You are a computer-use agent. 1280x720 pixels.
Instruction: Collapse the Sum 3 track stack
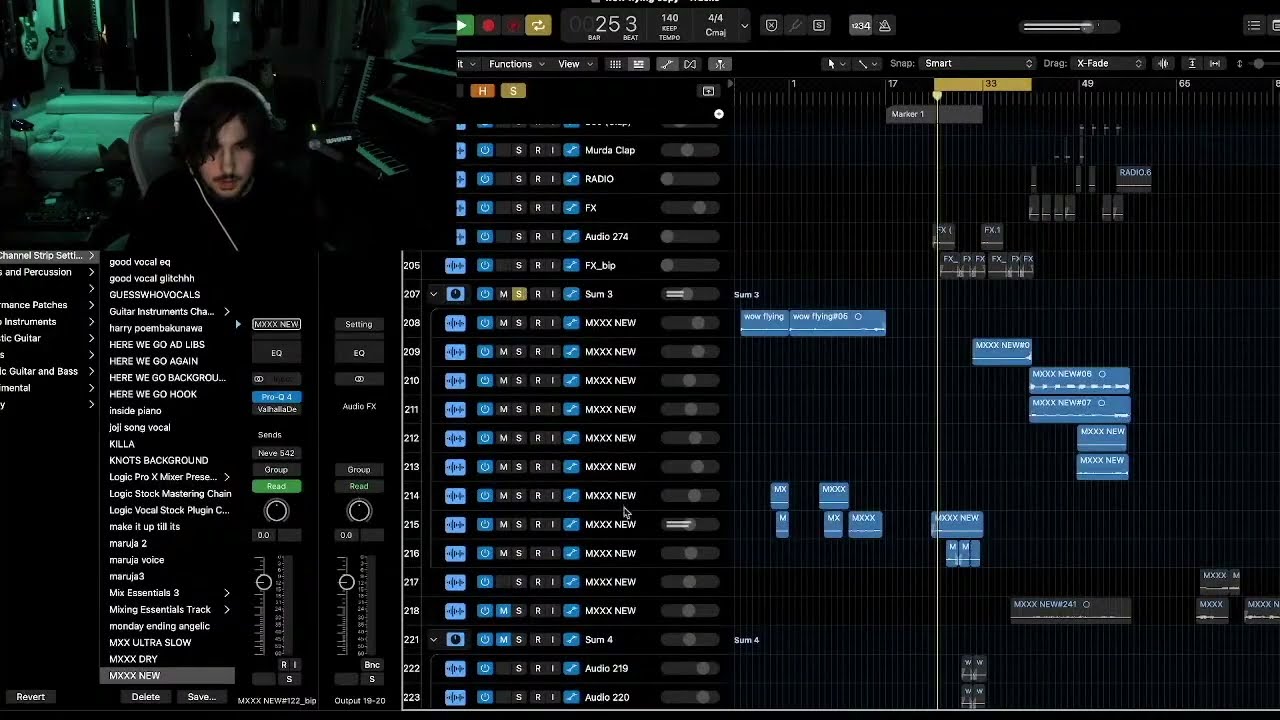click(433, 294)
